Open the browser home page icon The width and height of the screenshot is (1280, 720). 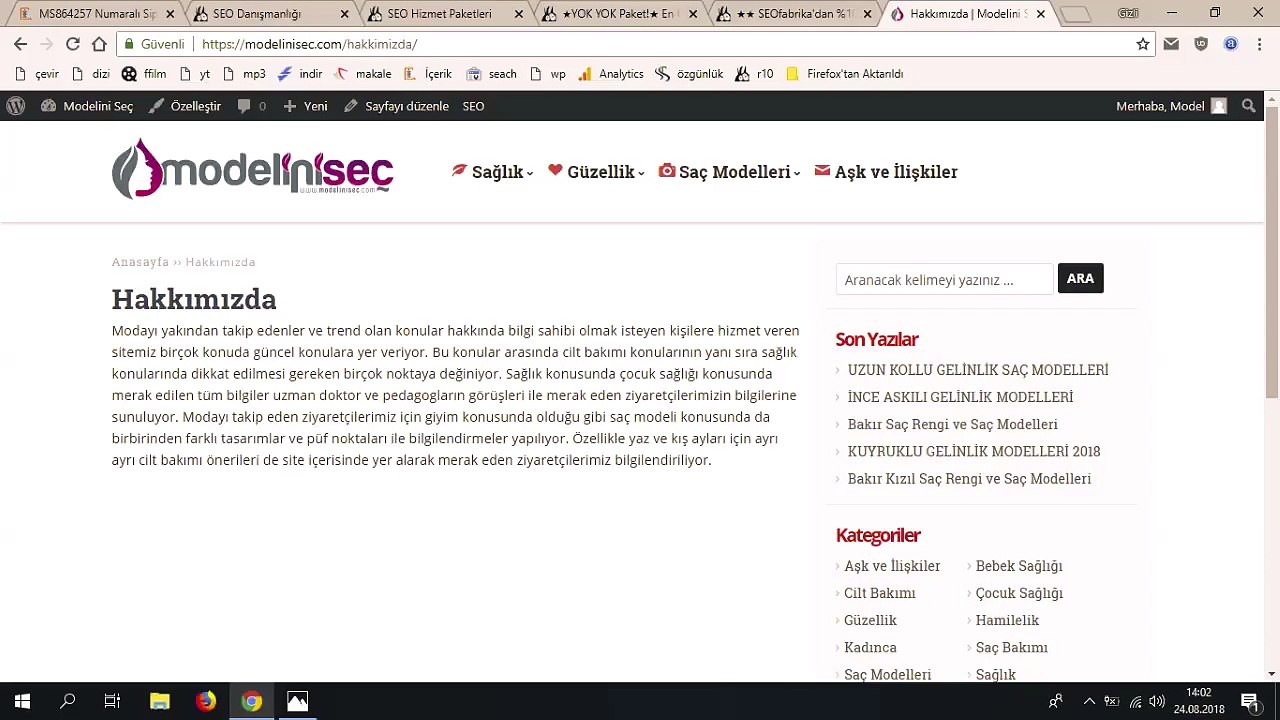pyautogui.click(x=99, y=44)
